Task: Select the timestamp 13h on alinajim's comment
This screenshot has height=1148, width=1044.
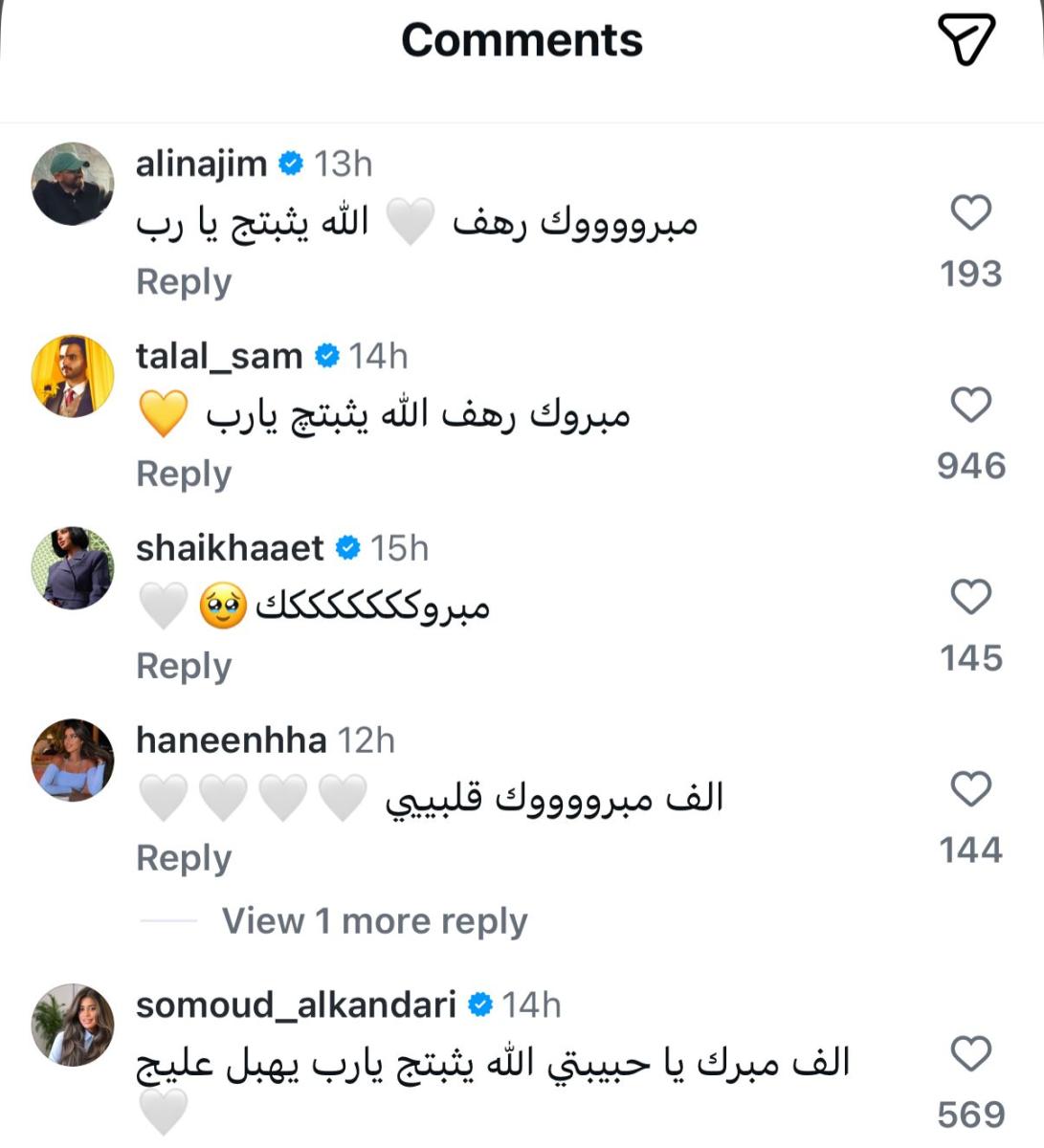Action: coord(344,163)
